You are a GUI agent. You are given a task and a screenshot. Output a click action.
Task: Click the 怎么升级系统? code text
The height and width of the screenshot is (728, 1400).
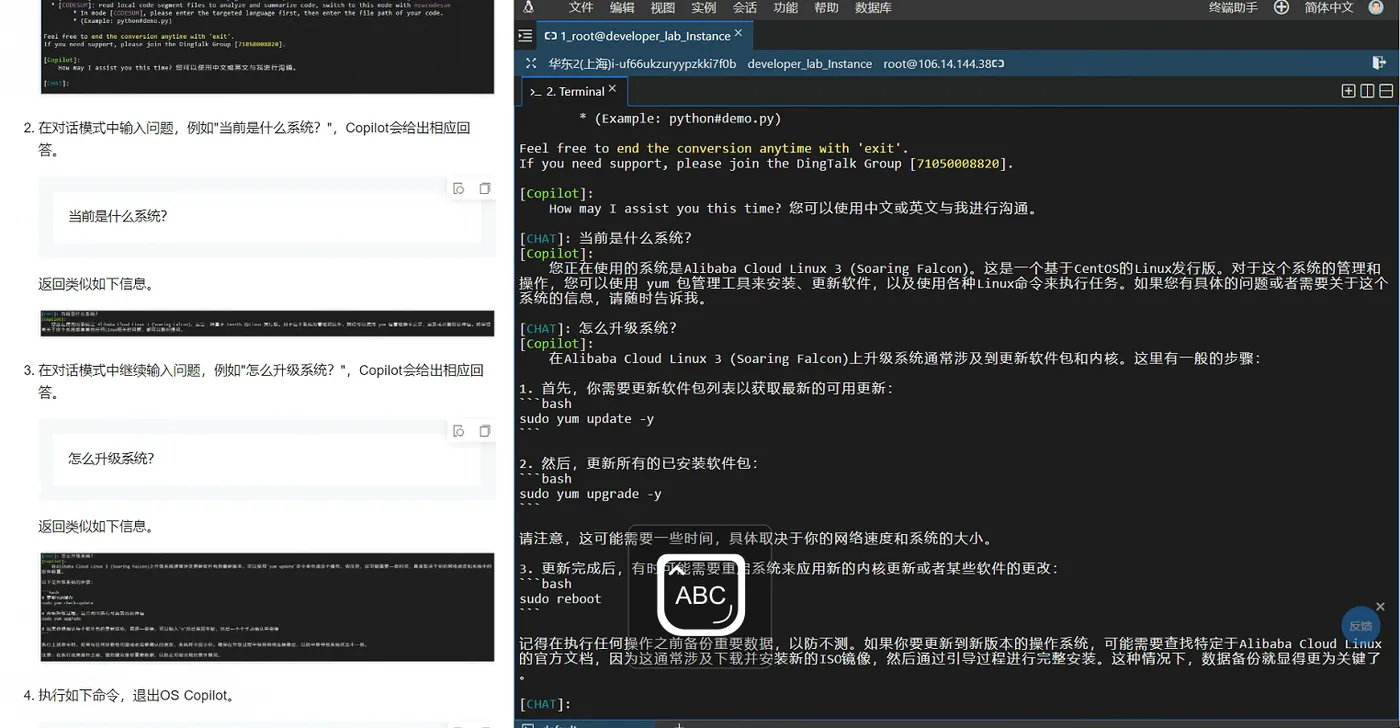(x=111, y=459)
